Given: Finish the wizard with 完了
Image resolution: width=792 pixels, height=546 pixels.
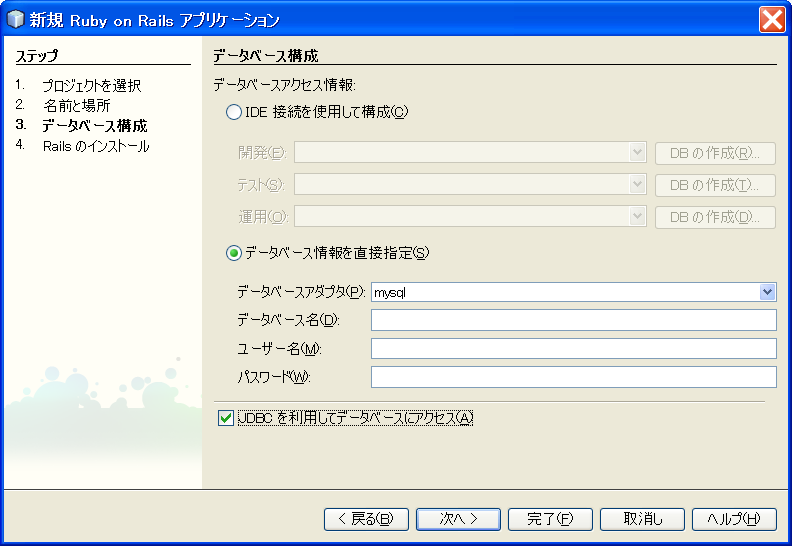Looking at the screenshot, I should (550, 519).
